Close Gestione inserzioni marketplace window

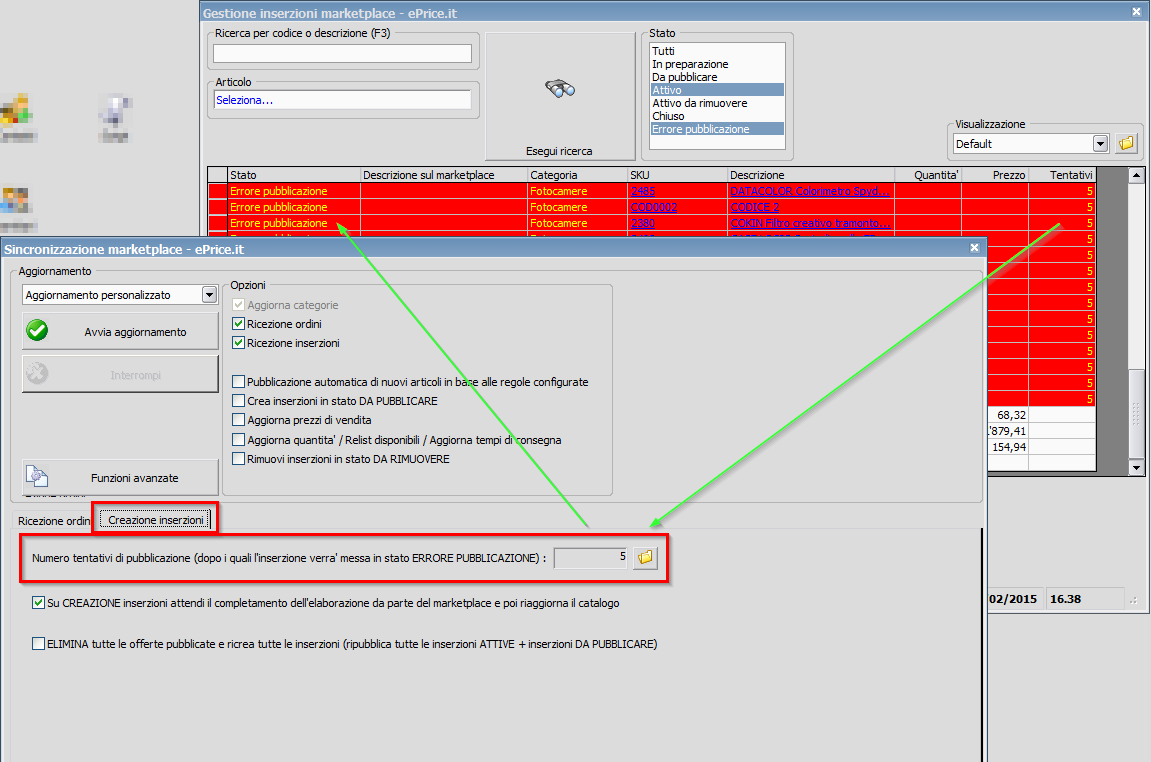[1136, 12]
